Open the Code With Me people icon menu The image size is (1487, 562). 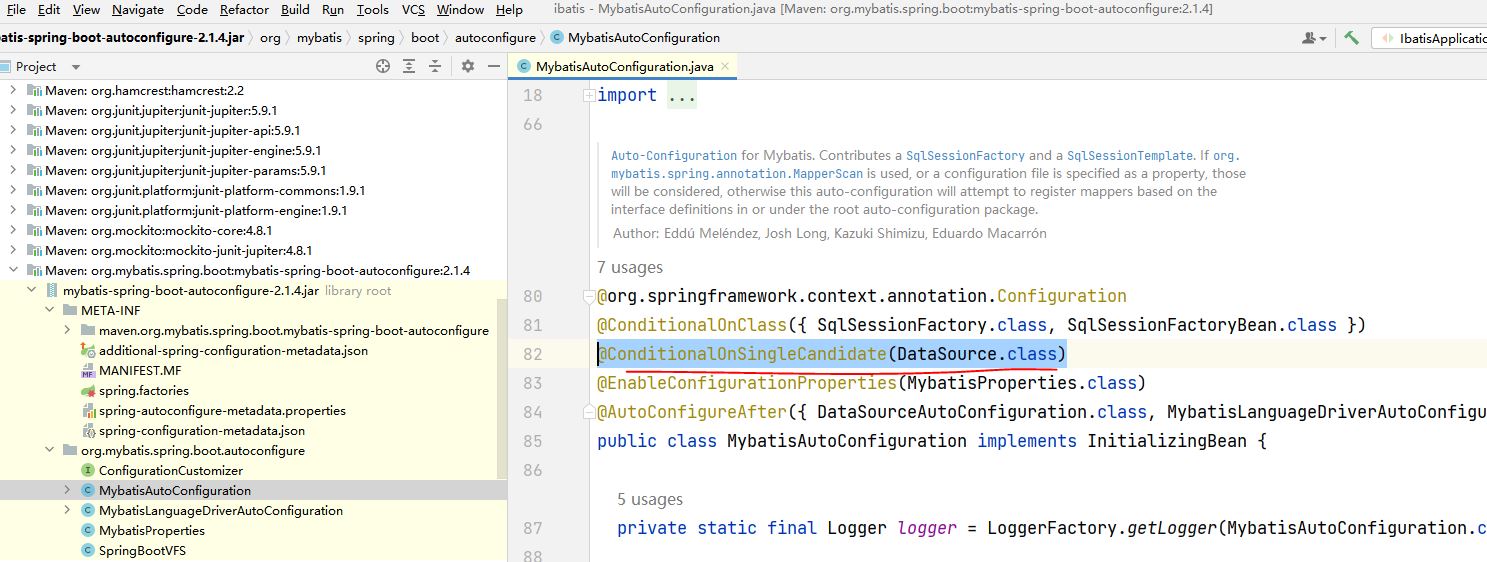point(1314,38)
